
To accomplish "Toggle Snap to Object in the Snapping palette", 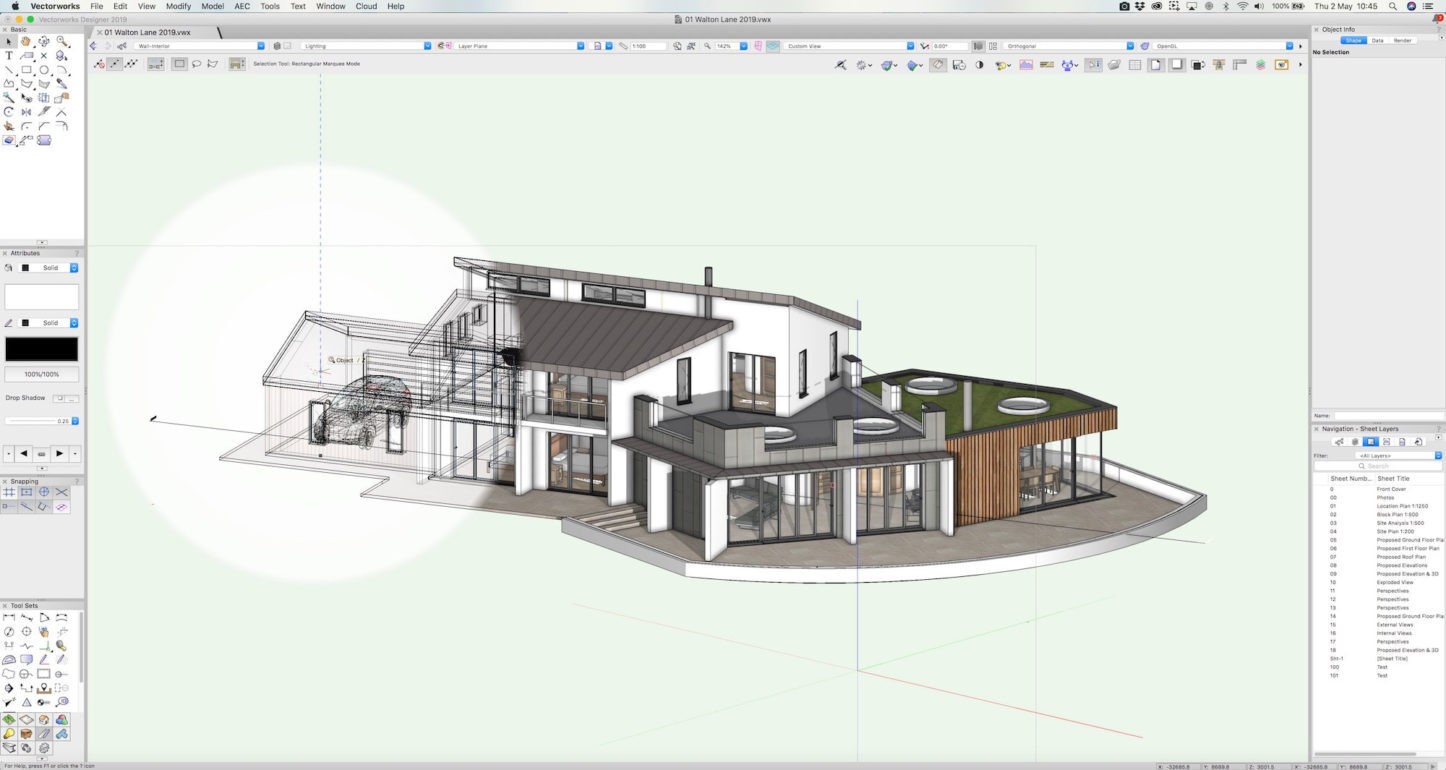I will [26, 491].
